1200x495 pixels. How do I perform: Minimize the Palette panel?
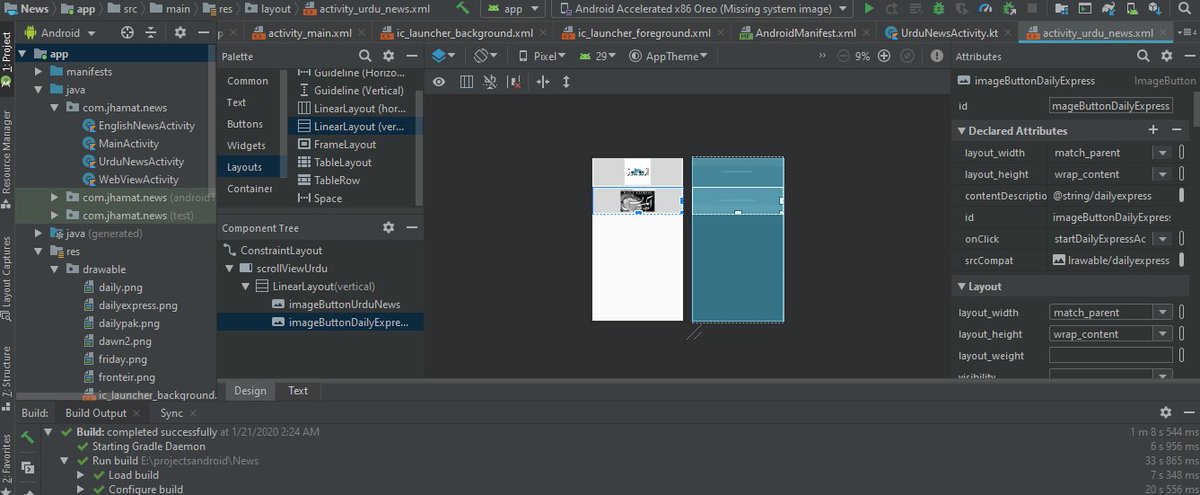point(410,56)
